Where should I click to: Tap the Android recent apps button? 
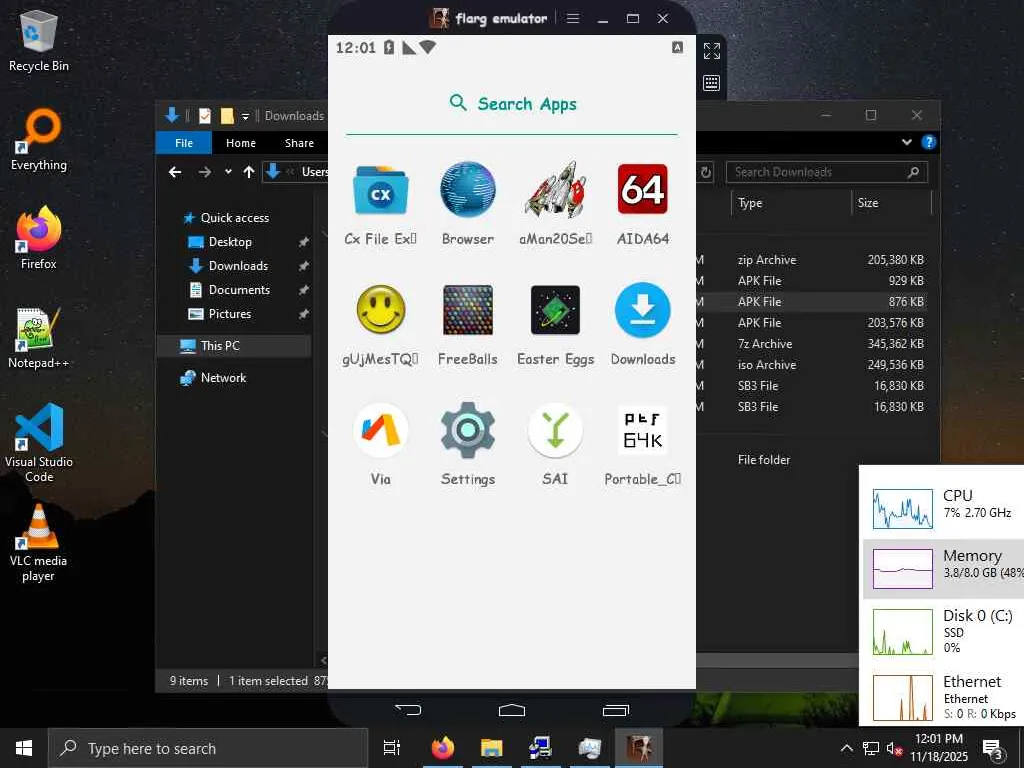pos(615,710)
